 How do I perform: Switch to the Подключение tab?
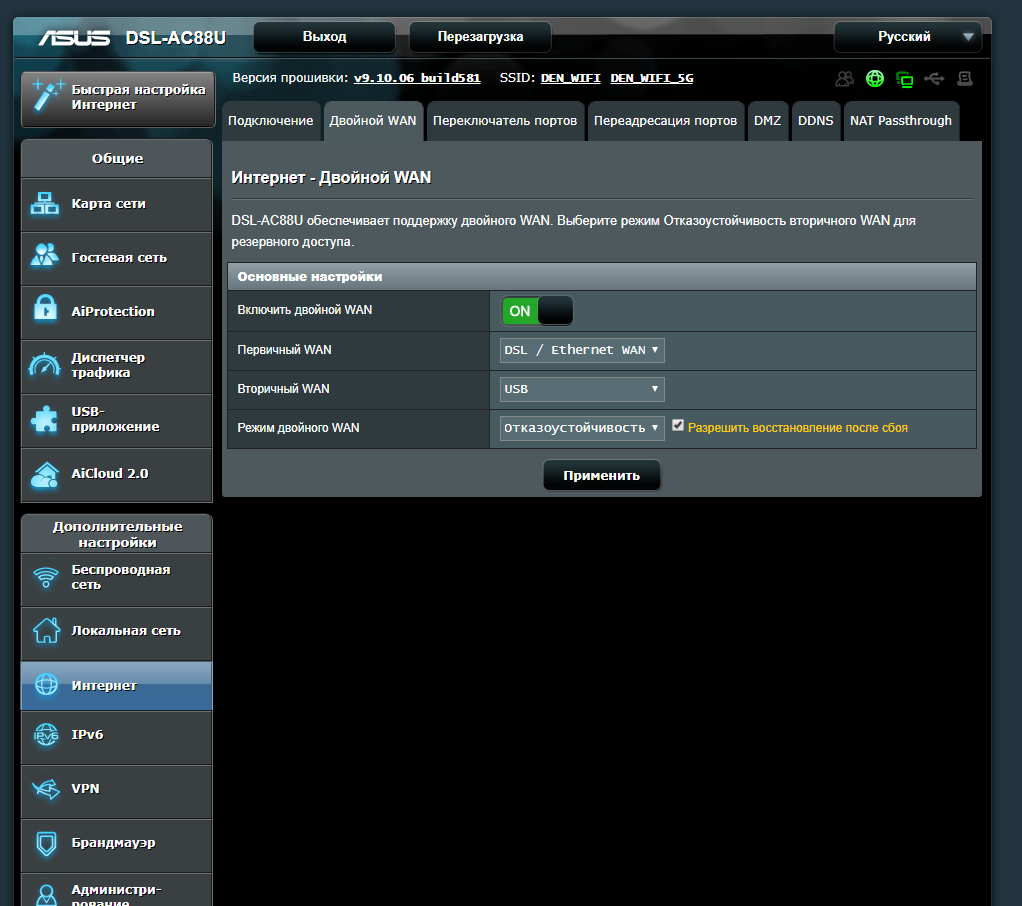[270, 121]
